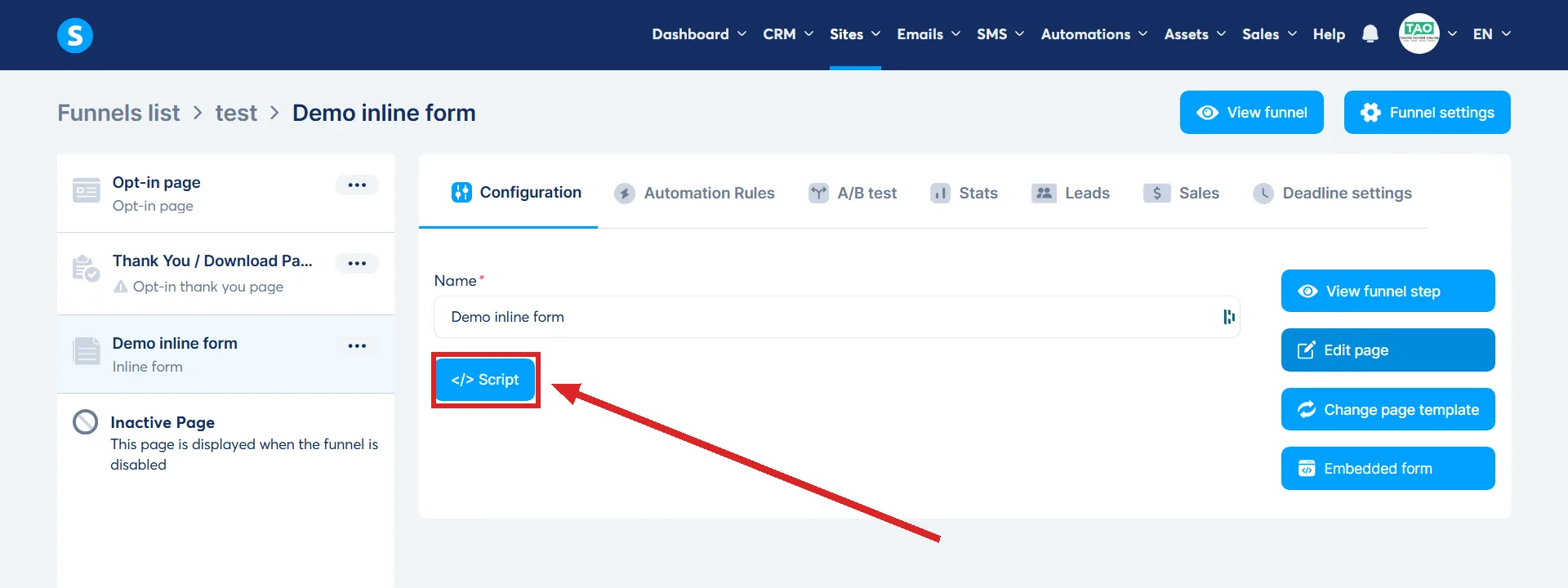Image resolution: width=1568 pixels, height=588 pixels.
Task: Open the A/B test tab
Action: coord(853,193)
